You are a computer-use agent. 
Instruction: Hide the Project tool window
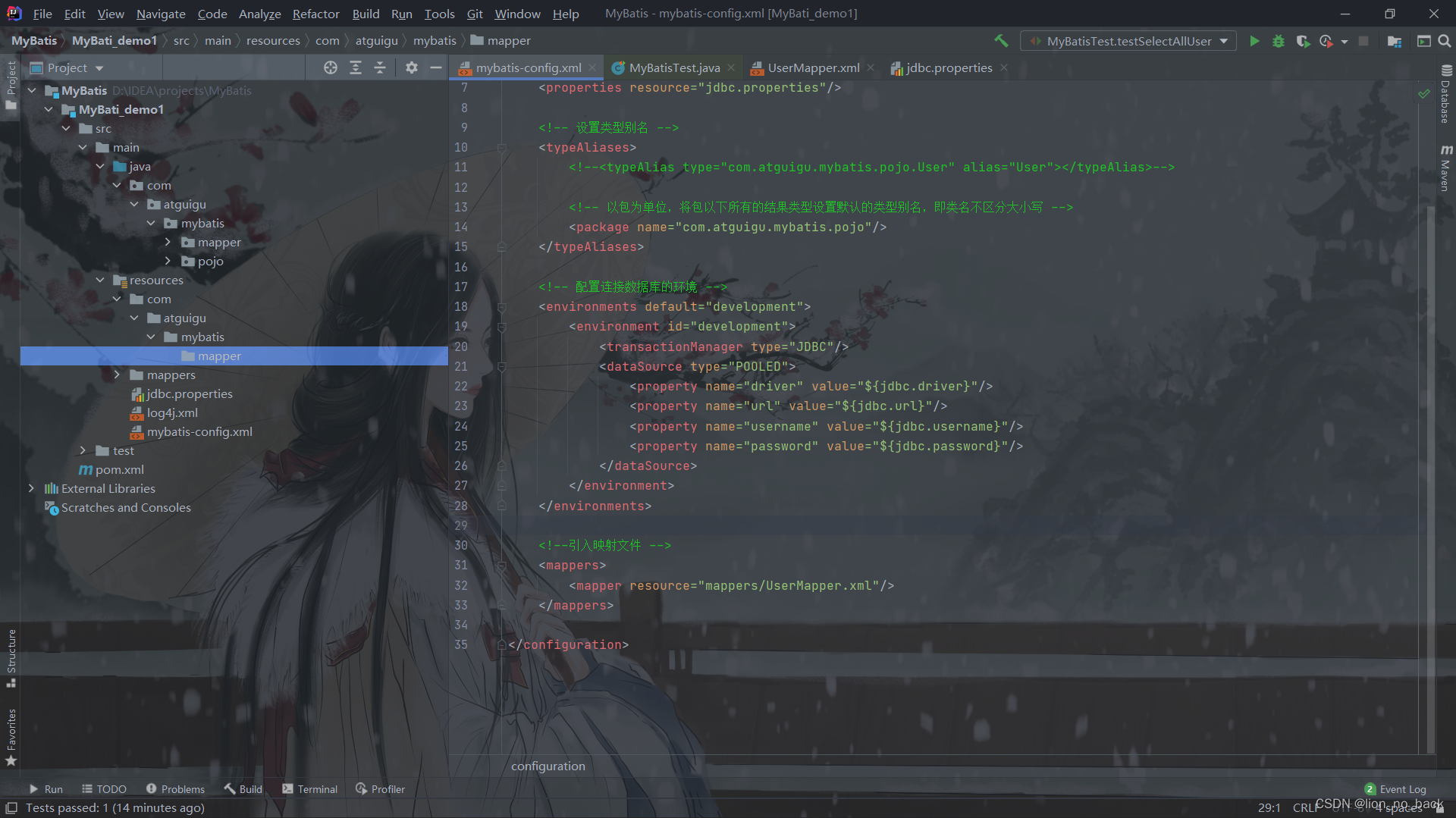(x=435, y=67)
